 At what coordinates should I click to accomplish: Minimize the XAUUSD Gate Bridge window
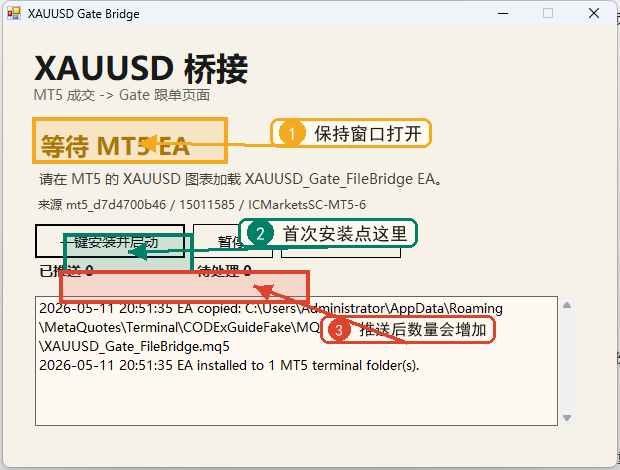click(503, 13)
